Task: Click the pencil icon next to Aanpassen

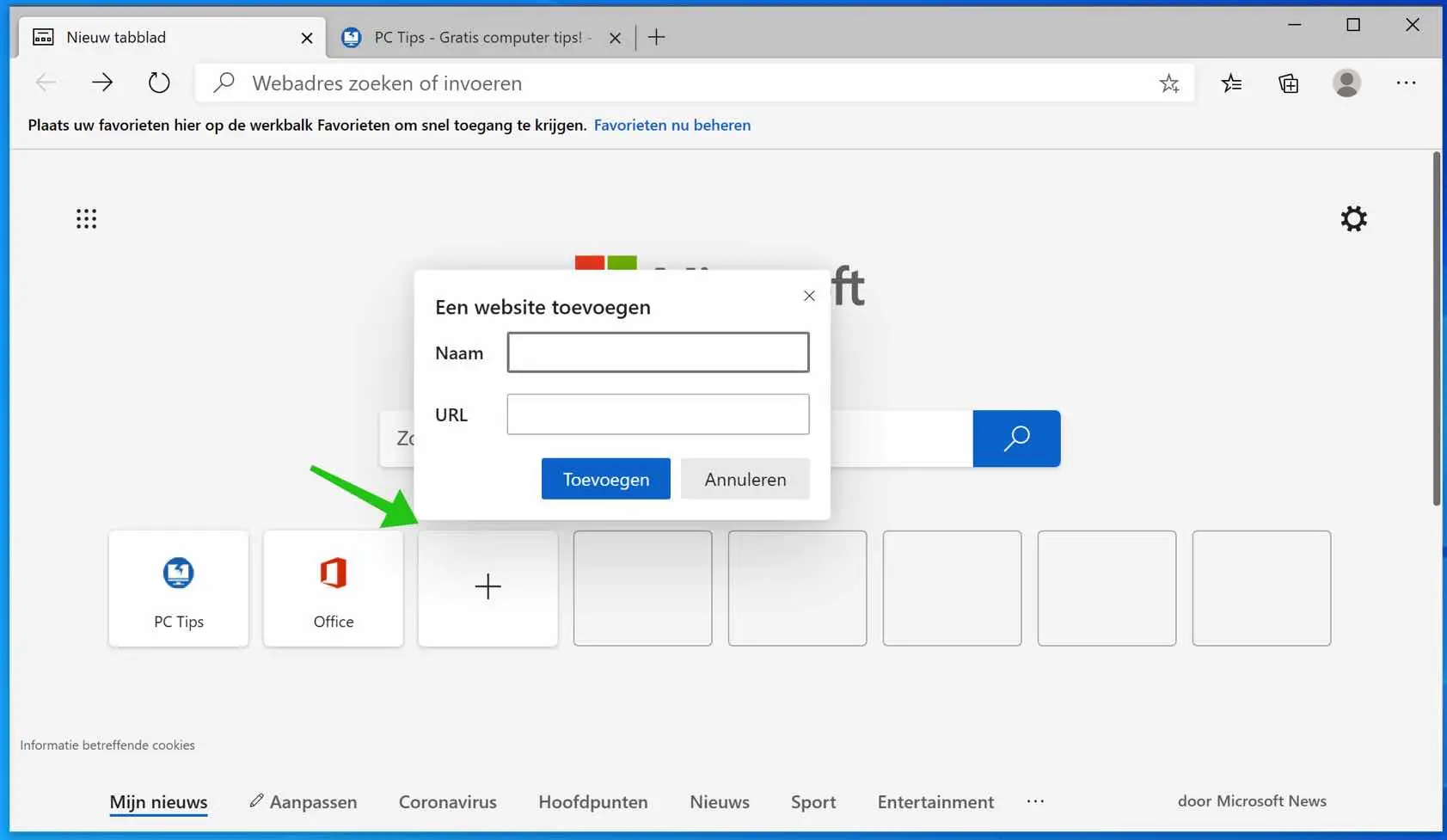Action: point(256,800)
